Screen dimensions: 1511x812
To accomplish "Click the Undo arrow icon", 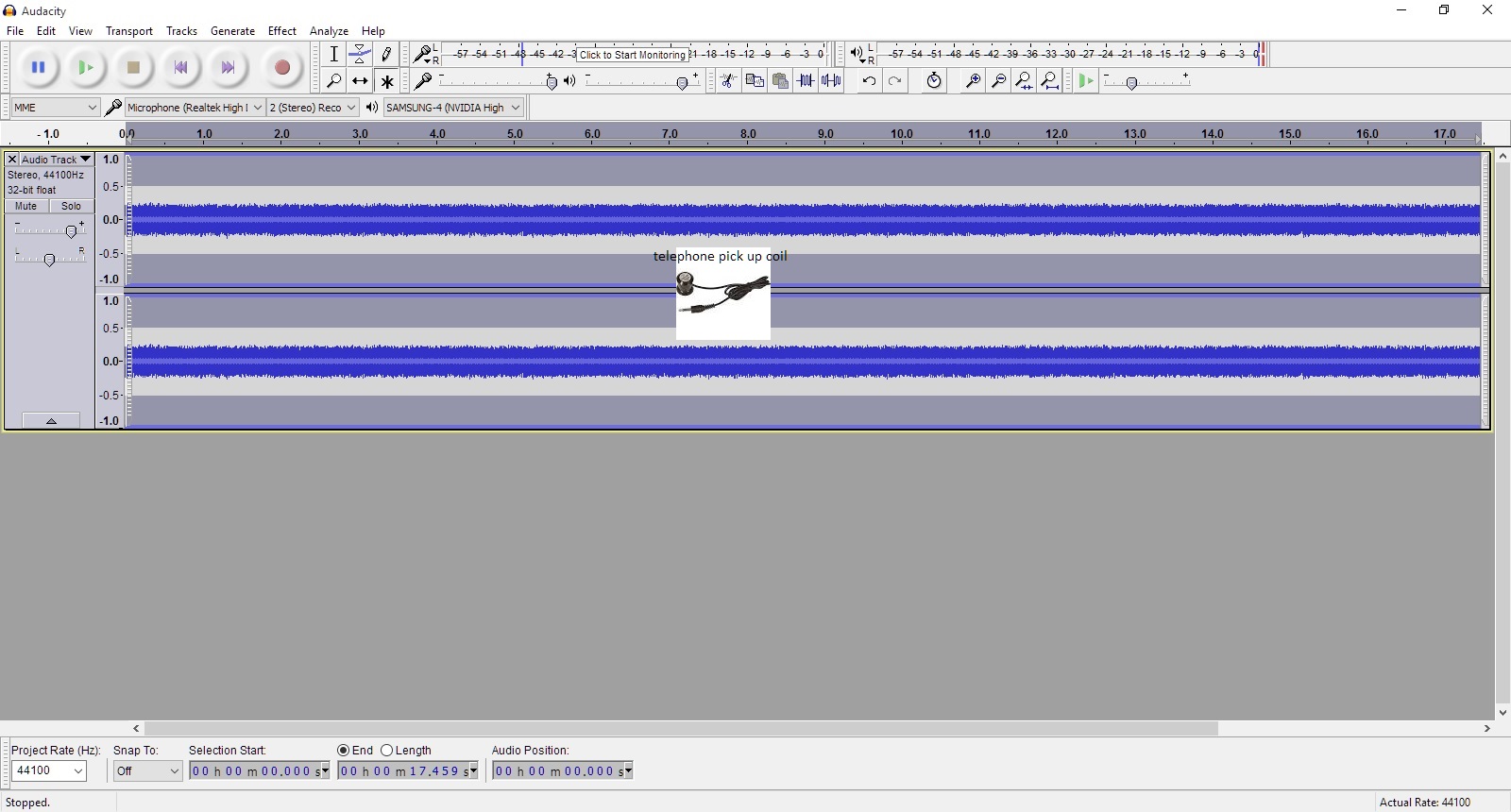I will 869,81.
